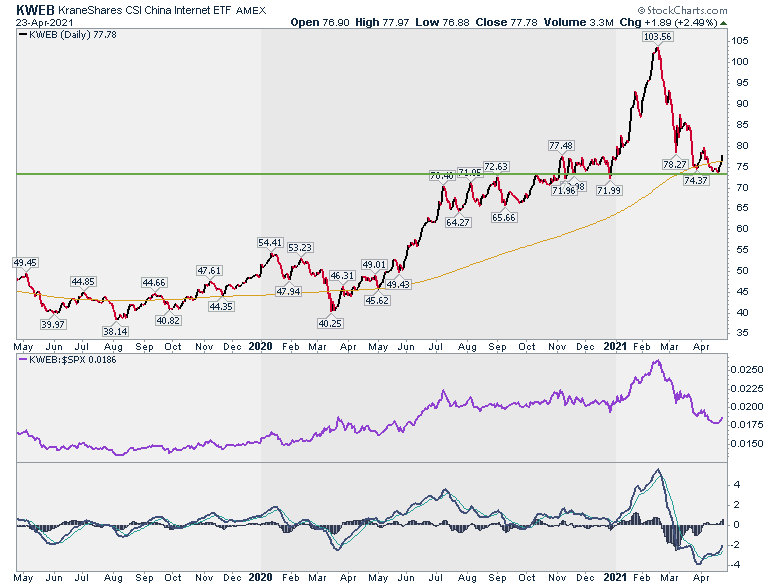
Task: Click the 40.82 price label
Action: point(168,320)
